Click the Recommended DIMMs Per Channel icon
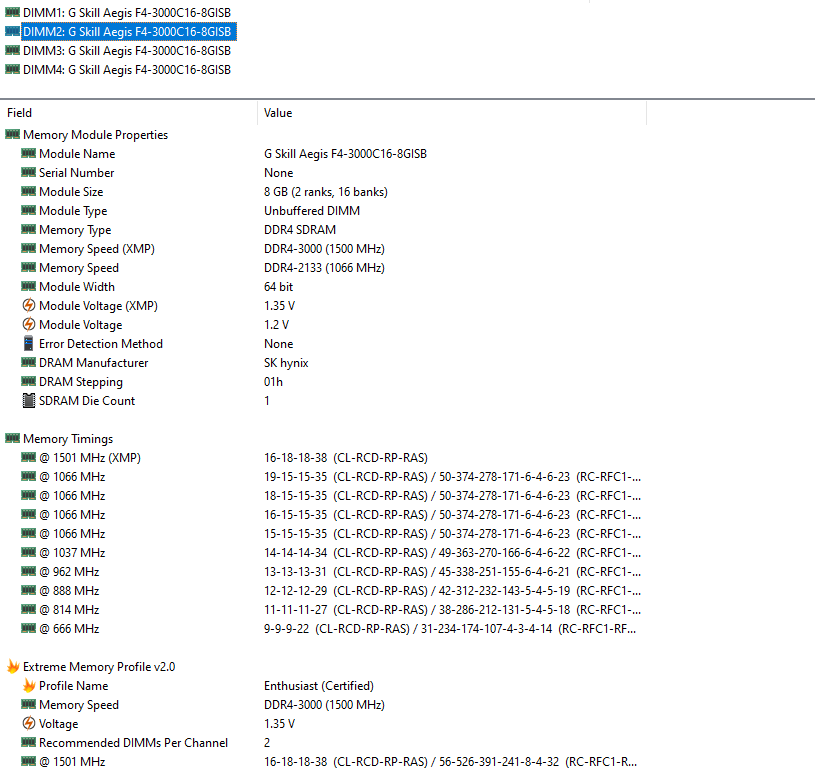 29,742
